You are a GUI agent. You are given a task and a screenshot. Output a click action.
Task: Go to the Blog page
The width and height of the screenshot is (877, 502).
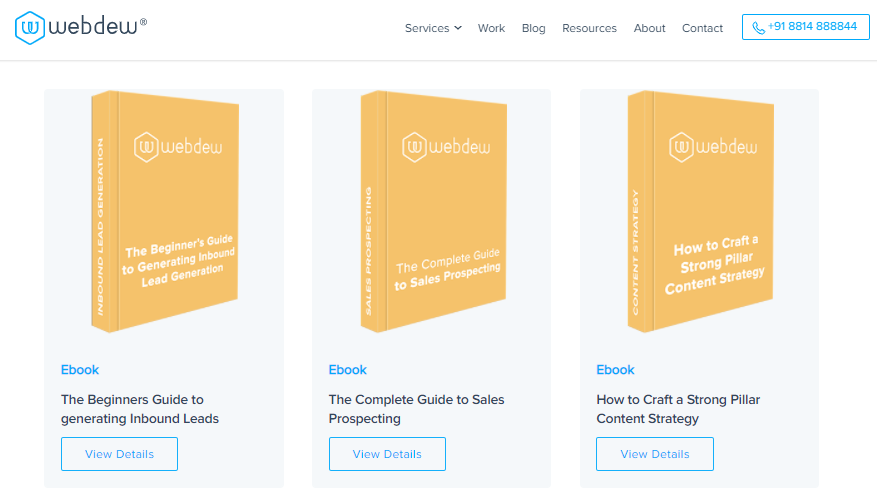pos(533,28)
